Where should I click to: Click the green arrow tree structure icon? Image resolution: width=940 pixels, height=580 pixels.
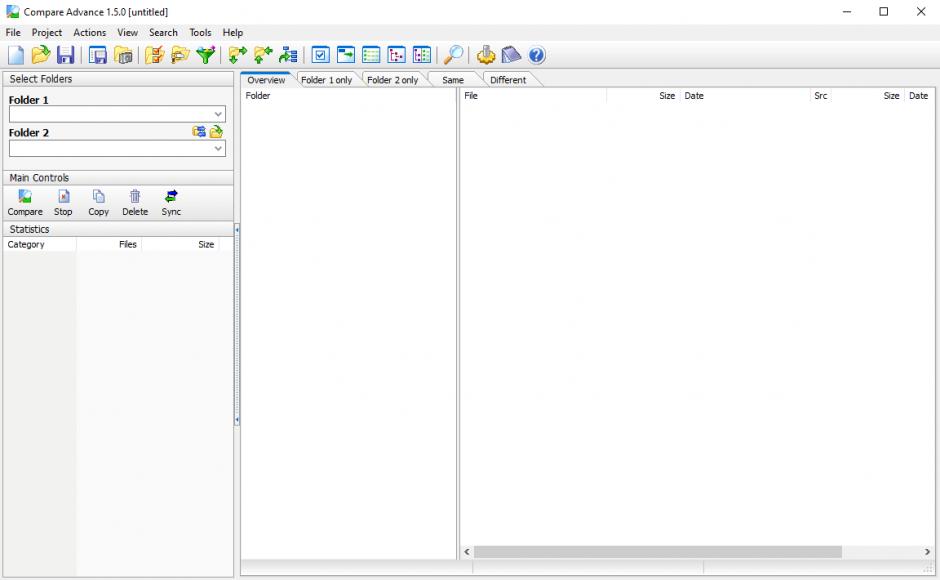[288, 55]
